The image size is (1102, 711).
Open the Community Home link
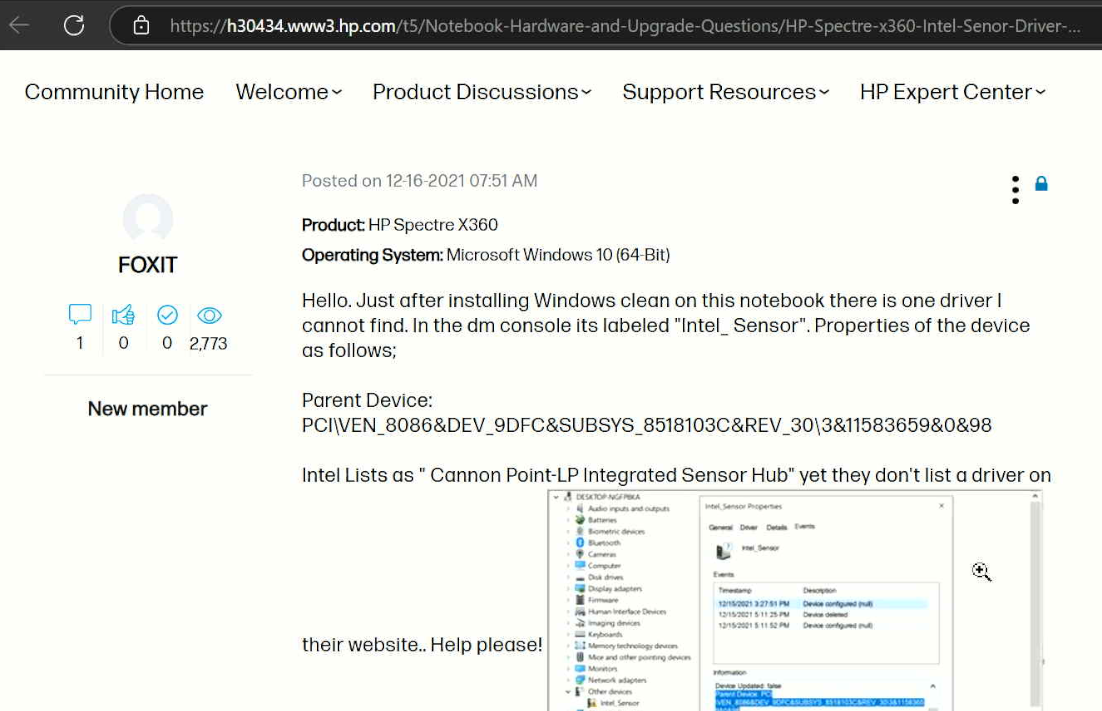pos(114,92)
